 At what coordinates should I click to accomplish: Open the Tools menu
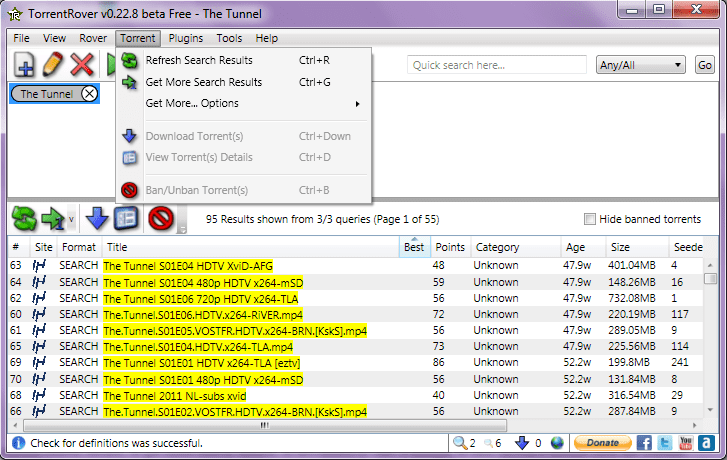pyautogui.click(x=229, y=38)
